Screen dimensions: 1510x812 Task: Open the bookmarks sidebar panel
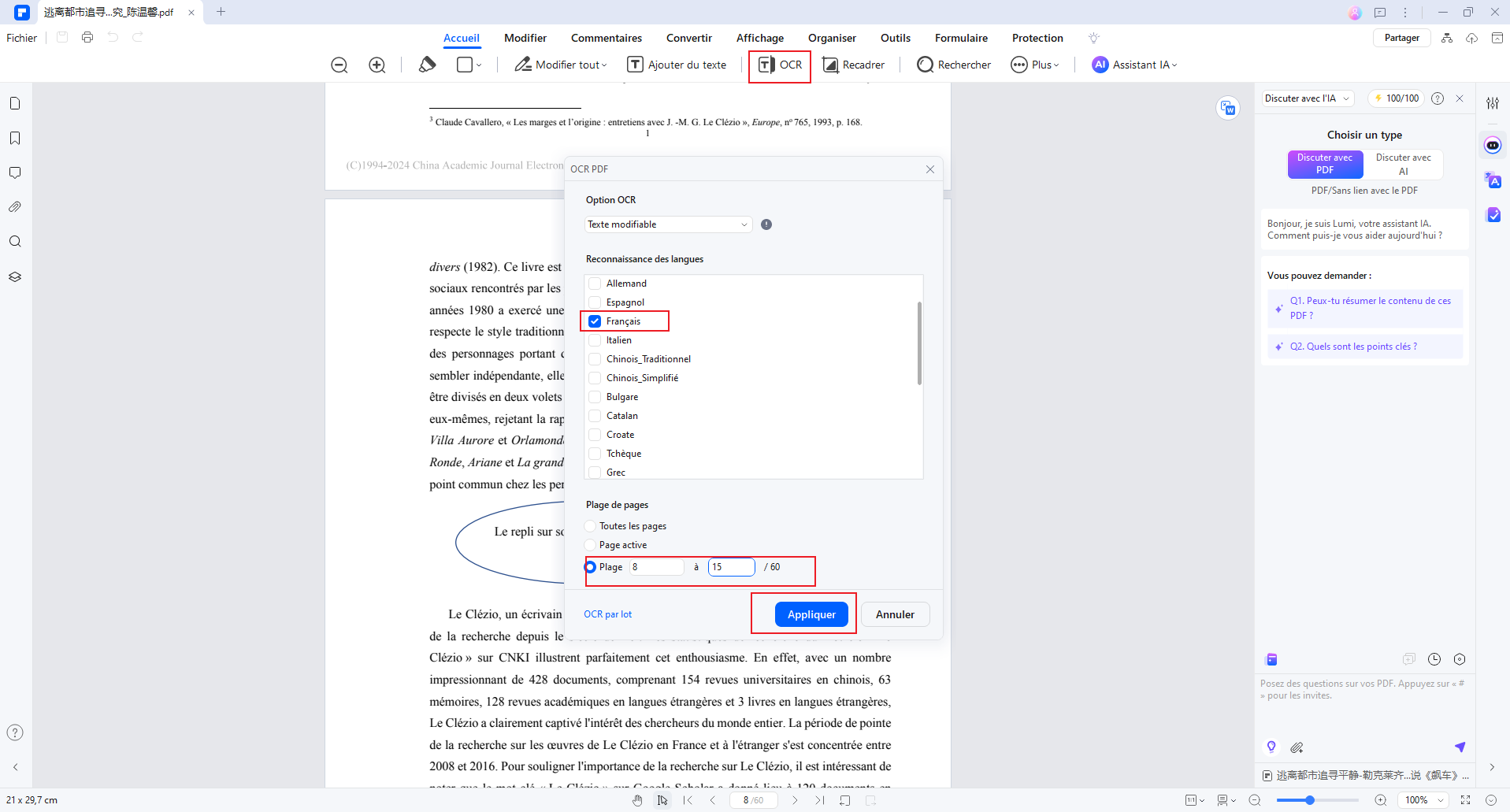pos(15,138)
